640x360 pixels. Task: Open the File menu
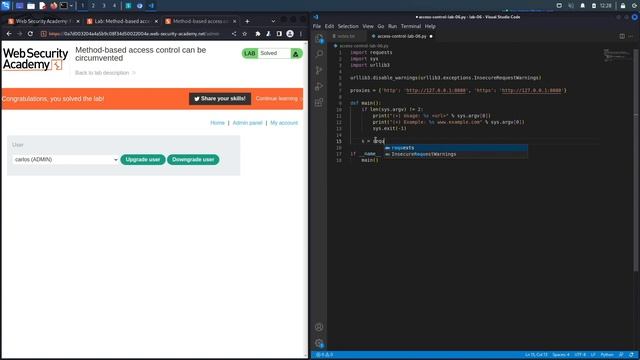pos(317,26)
